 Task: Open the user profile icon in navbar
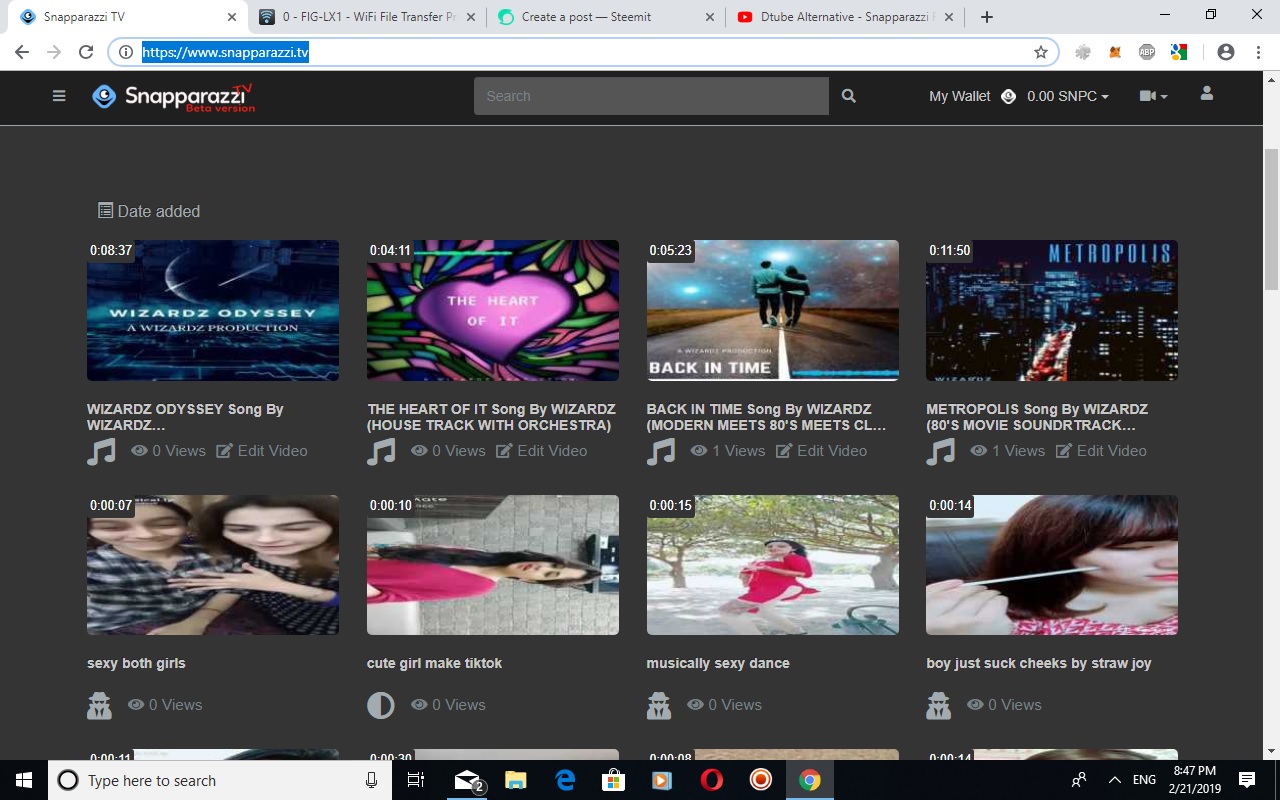[1206, 93]
